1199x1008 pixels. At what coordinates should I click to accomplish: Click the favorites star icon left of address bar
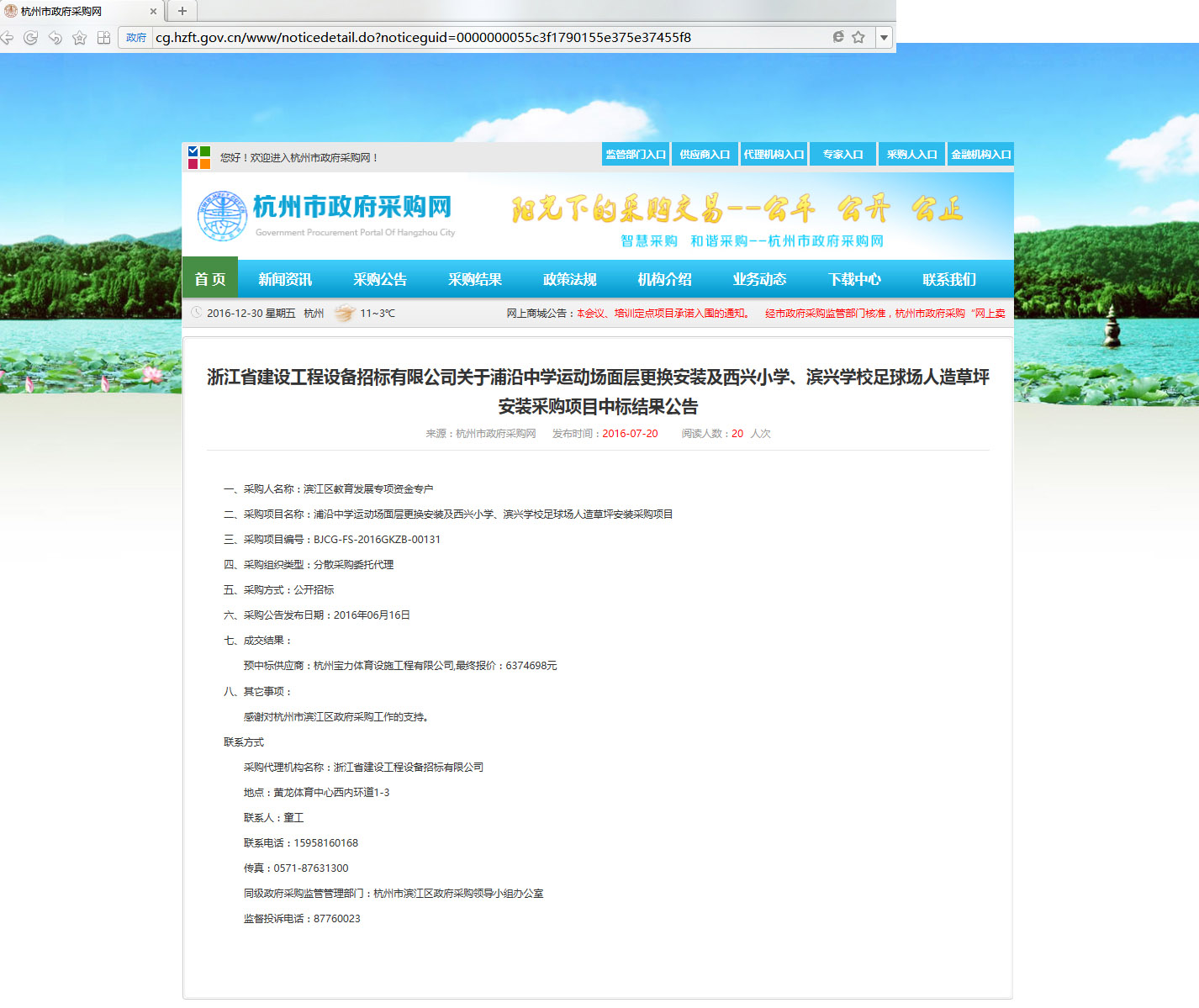tap(80, 38)
